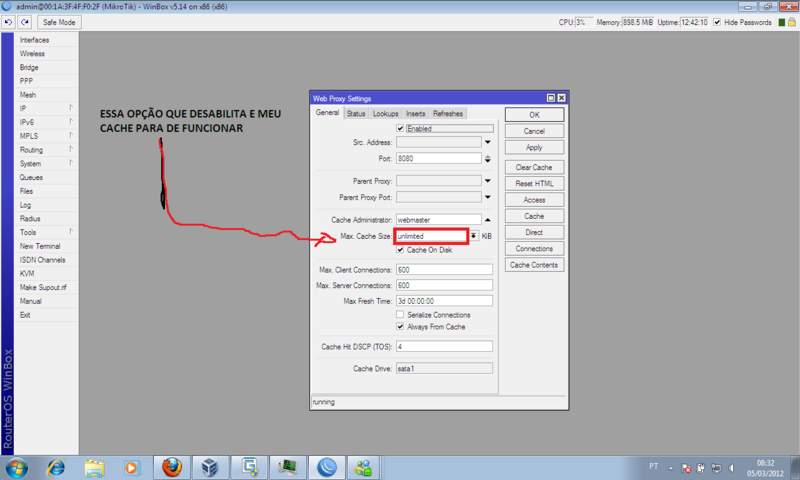Click the volume speaker tray icon
Image resolution: width=800 pixels, height=480 pixels.
[731, 468]
